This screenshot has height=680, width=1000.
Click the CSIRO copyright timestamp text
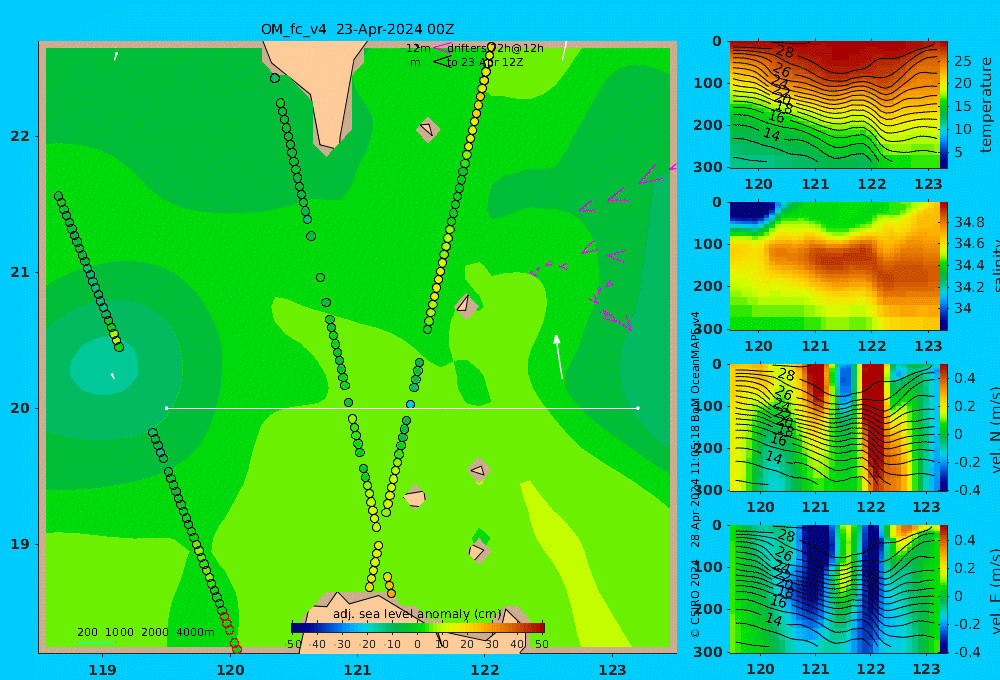[695, 475]
